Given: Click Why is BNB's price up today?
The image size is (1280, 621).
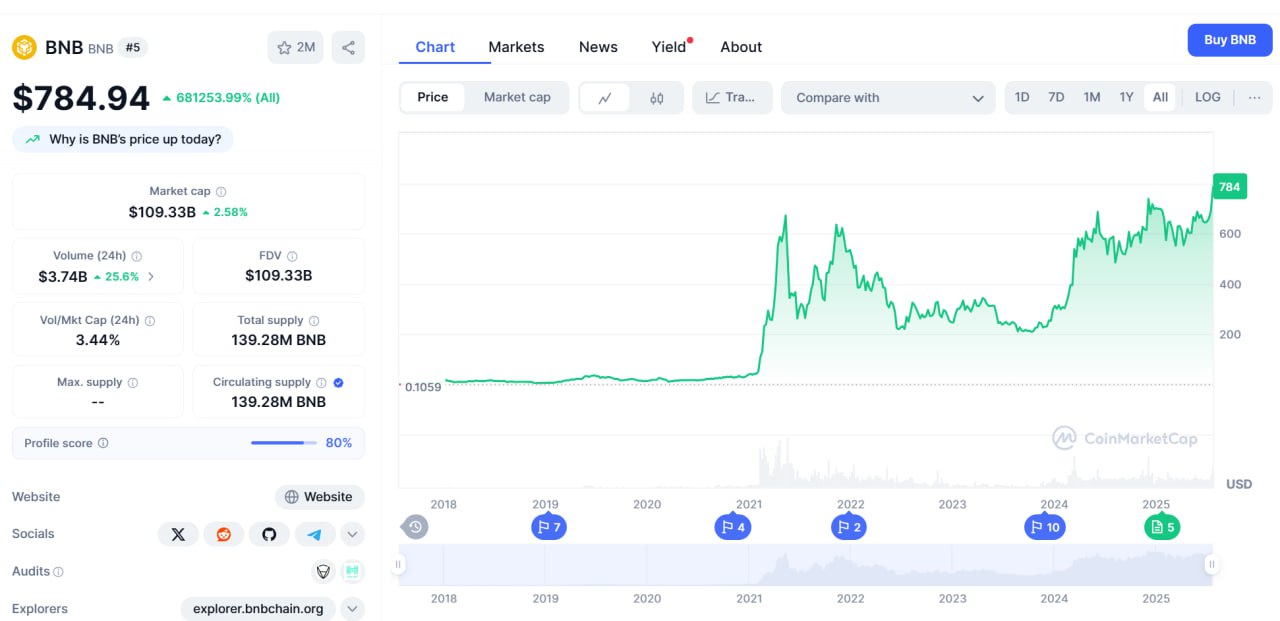Looking at the screenshot, I should tap(123, 139).
